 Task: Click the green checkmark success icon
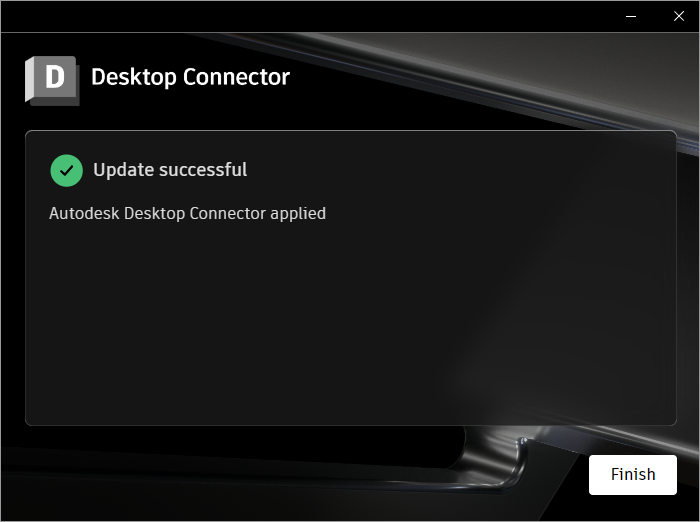tap(67, 171)
